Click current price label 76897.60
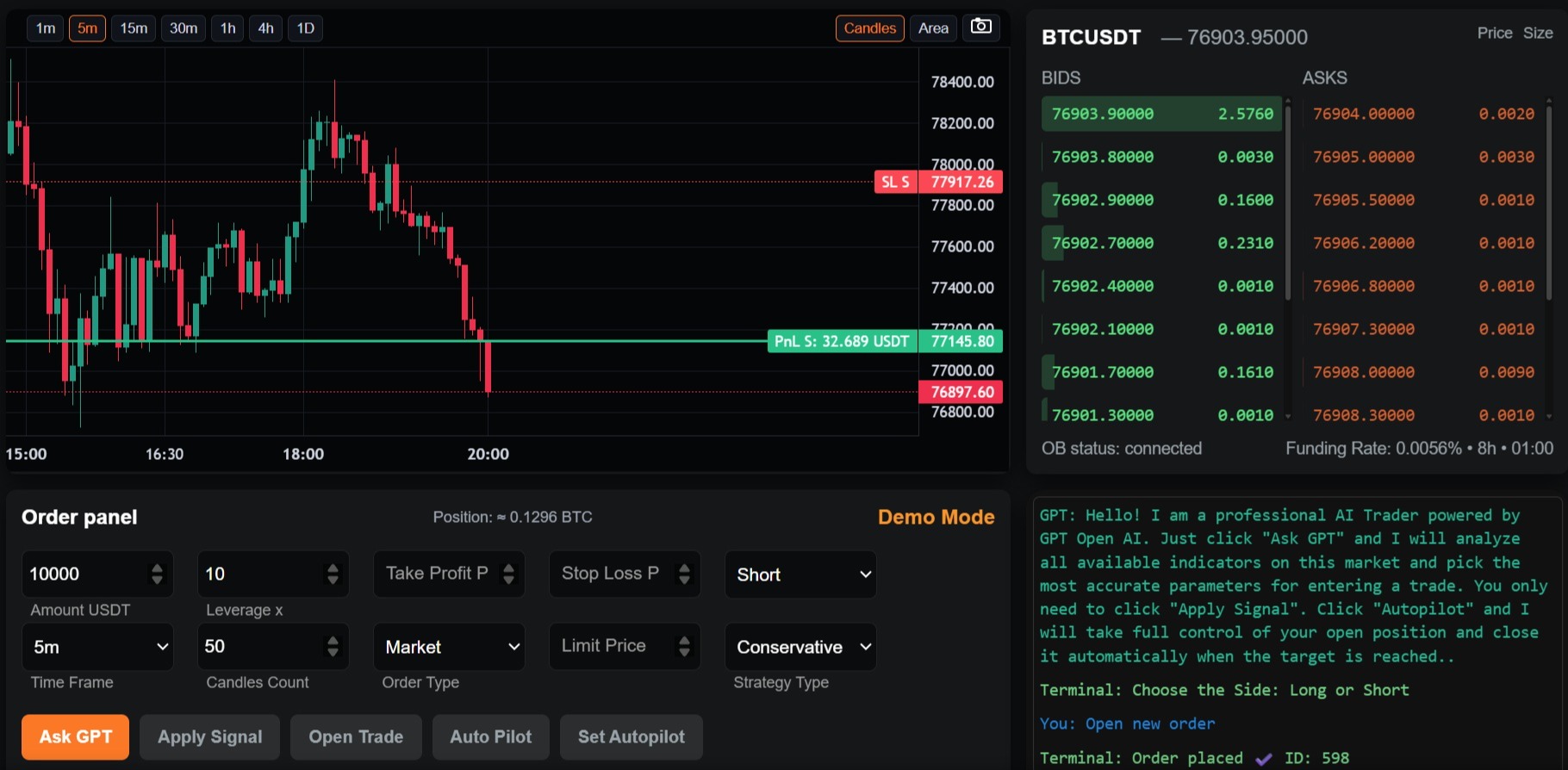Screen dimensions: 1568x770 [x=961, y=392]
